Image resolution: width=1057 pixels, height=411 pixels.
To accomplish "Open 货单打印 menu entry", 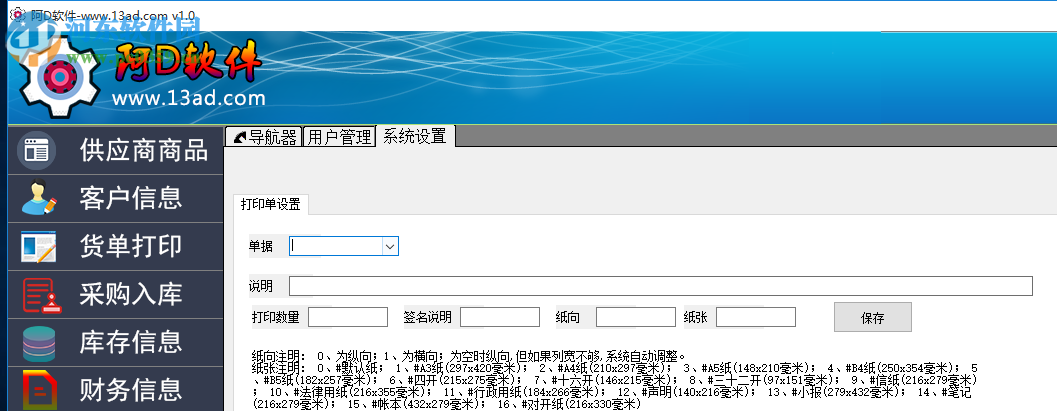I will coord(115,247).
